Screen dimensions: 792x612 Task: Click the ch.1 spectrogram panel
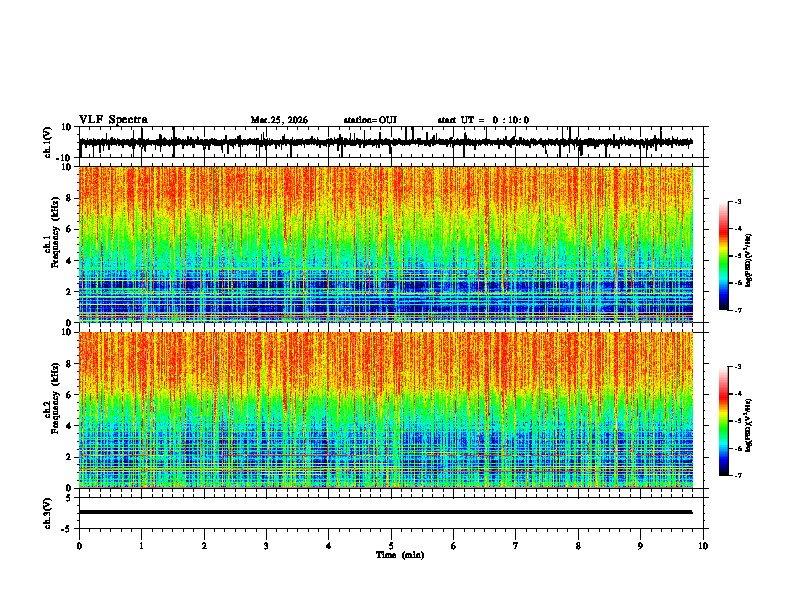(x=386, y=244)
